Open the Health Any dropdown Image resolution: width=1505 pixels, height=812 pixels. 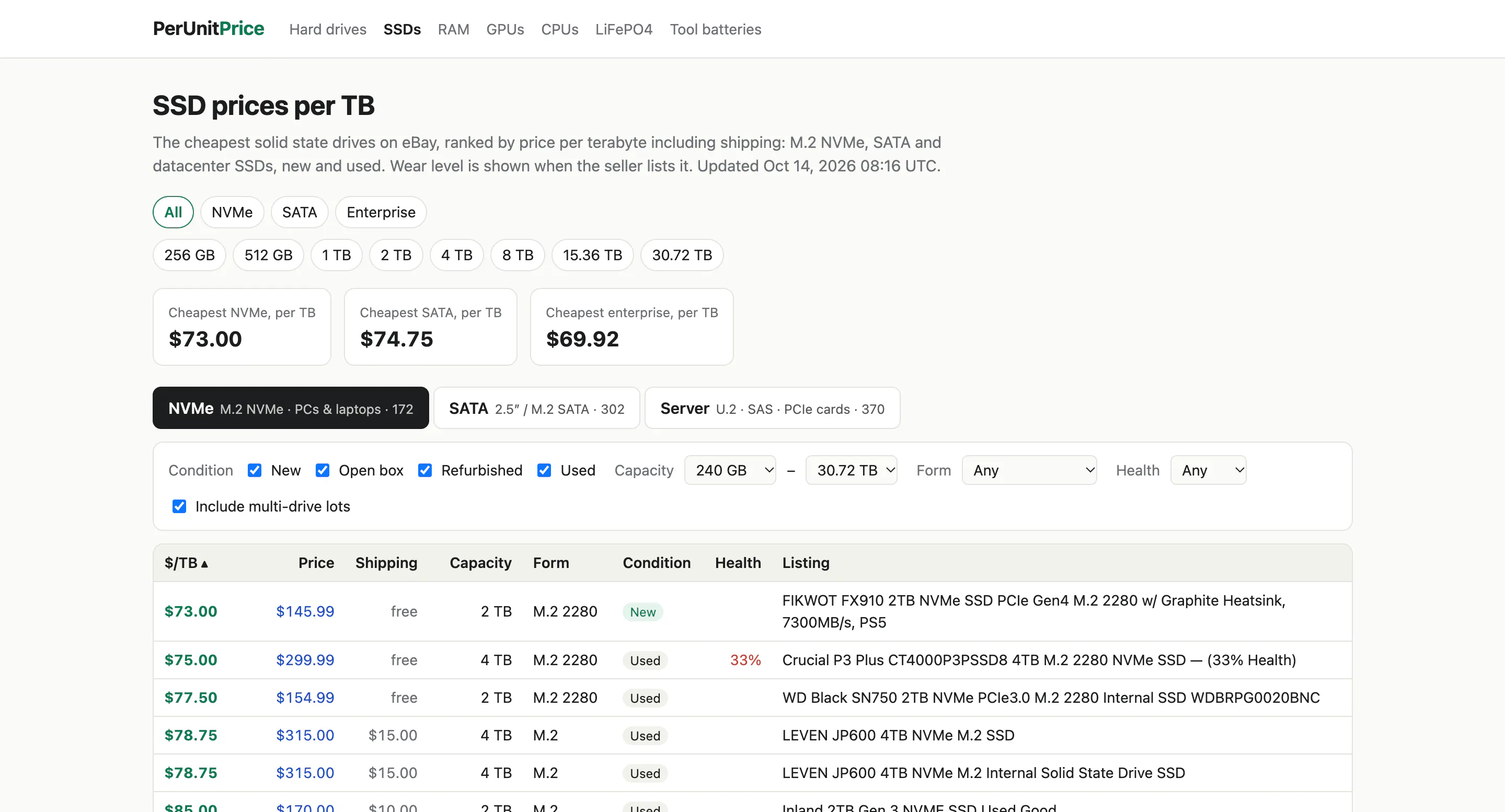pyautogui.click(x=1208, y=470)
